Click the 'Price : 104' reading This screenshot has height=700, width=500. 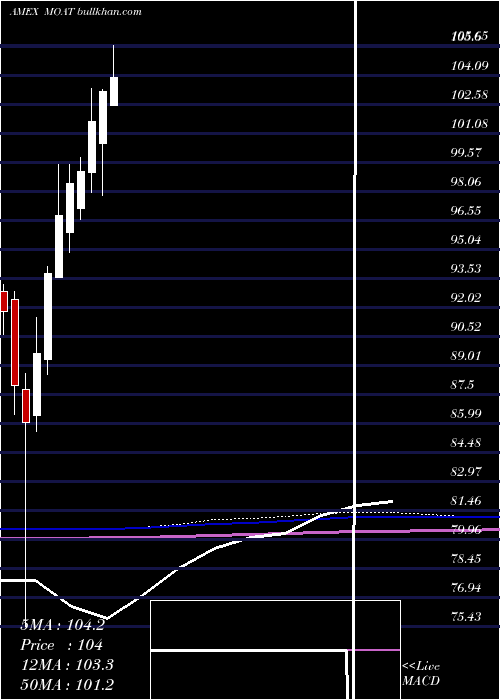coord(62,645)
